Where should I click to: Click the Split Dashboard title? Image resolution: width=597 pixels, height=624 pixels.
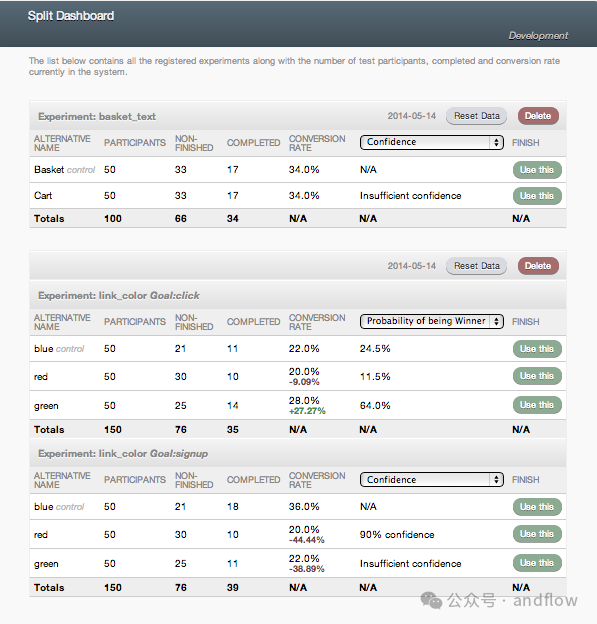point(71,16)
